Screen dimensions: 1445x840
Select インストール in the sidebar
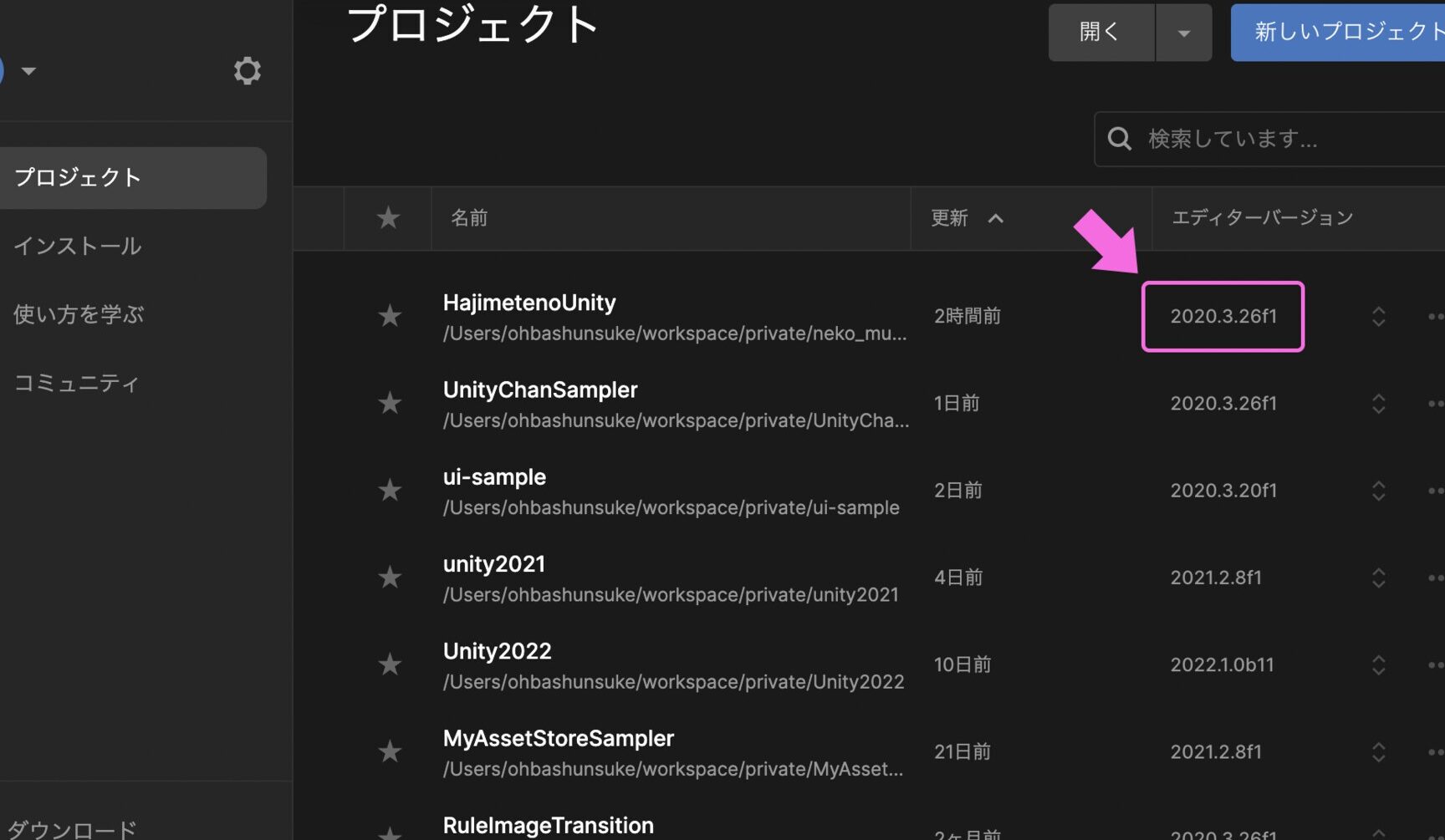click(78, 246)
